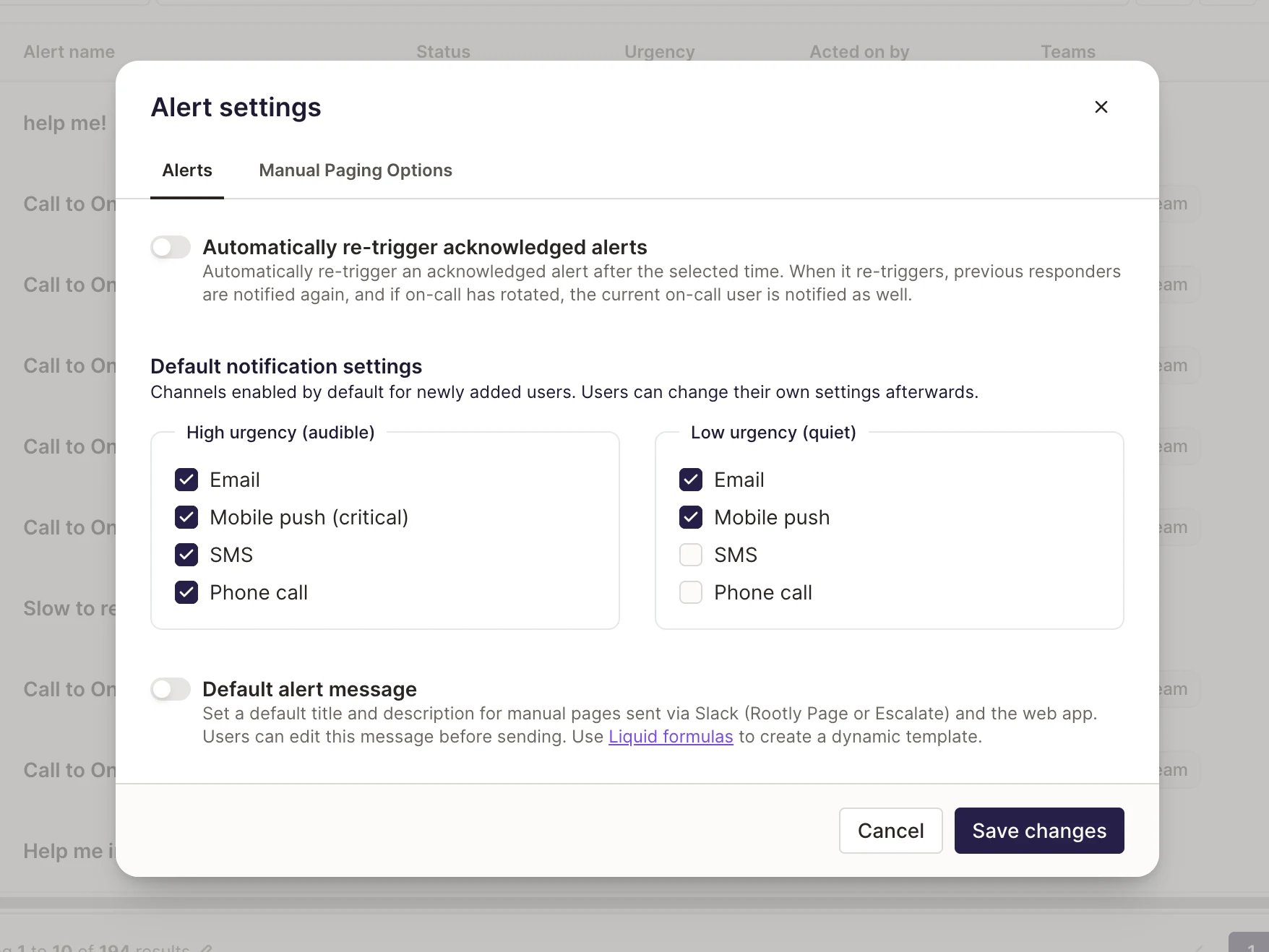
Task: Click the Cancel button
Action: coord(890,831)
